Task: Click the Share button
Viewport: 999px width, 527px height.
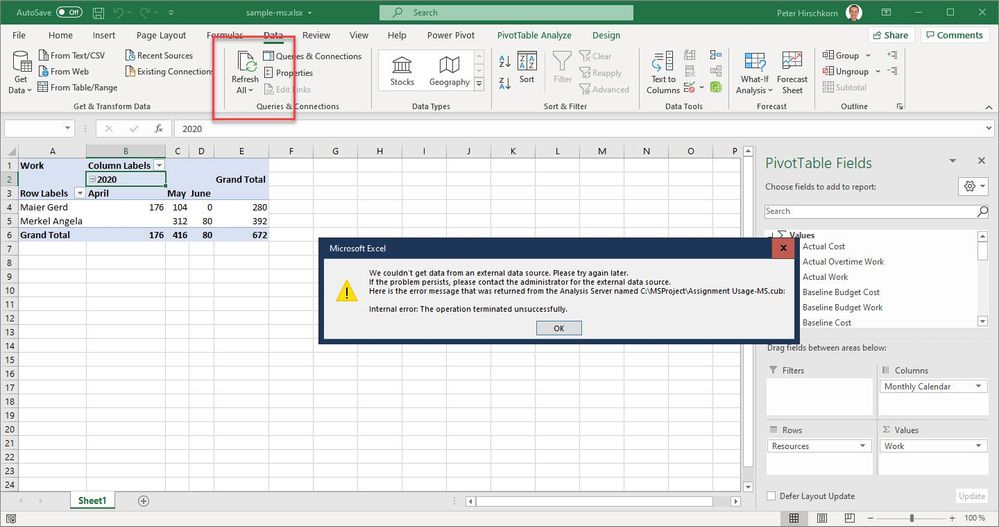Action: click(891, 35)
